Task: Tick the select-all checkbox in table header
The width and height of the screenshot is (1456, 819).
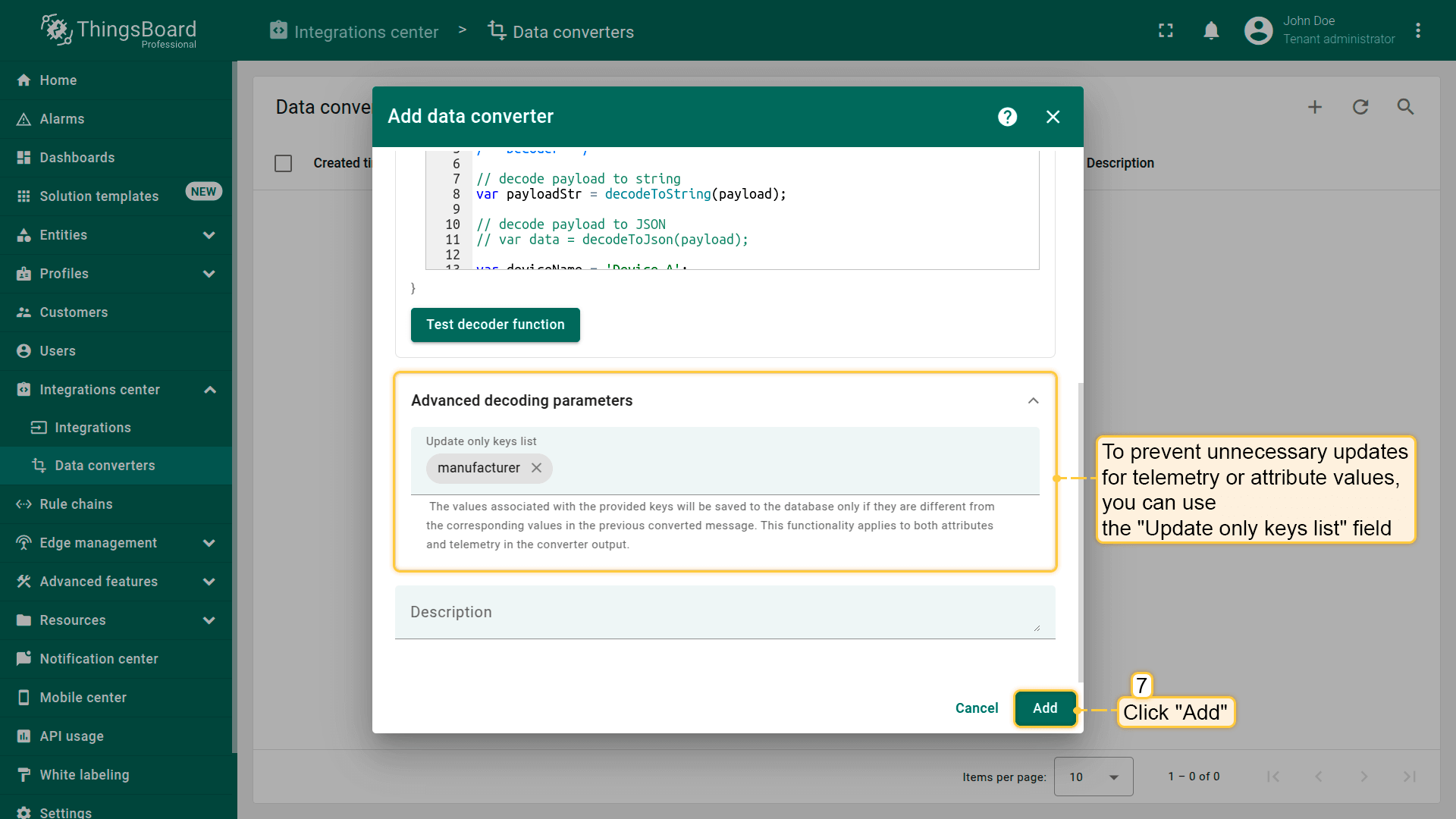Action: tap(283, 163)
